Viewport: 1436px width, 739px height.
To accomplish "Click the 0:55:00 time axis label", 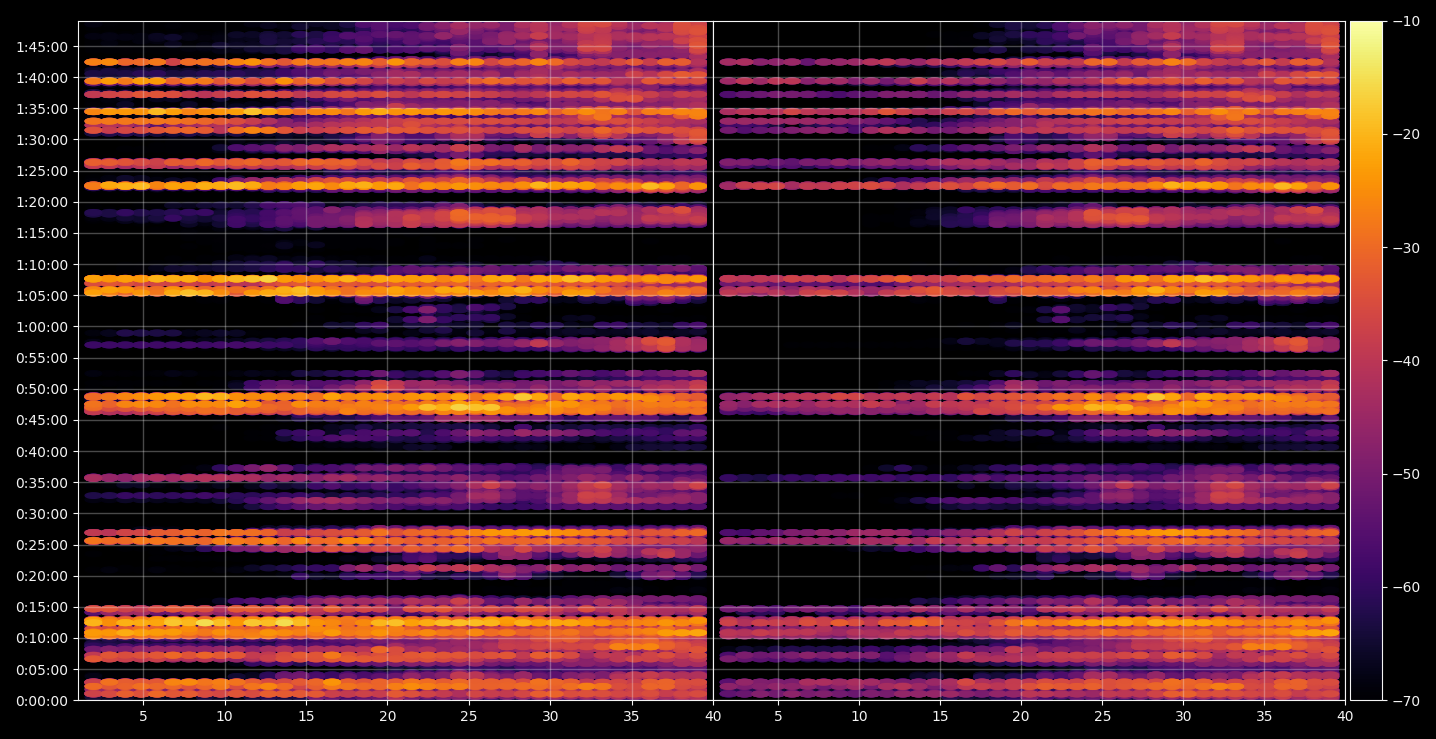I will click(42, 358).
